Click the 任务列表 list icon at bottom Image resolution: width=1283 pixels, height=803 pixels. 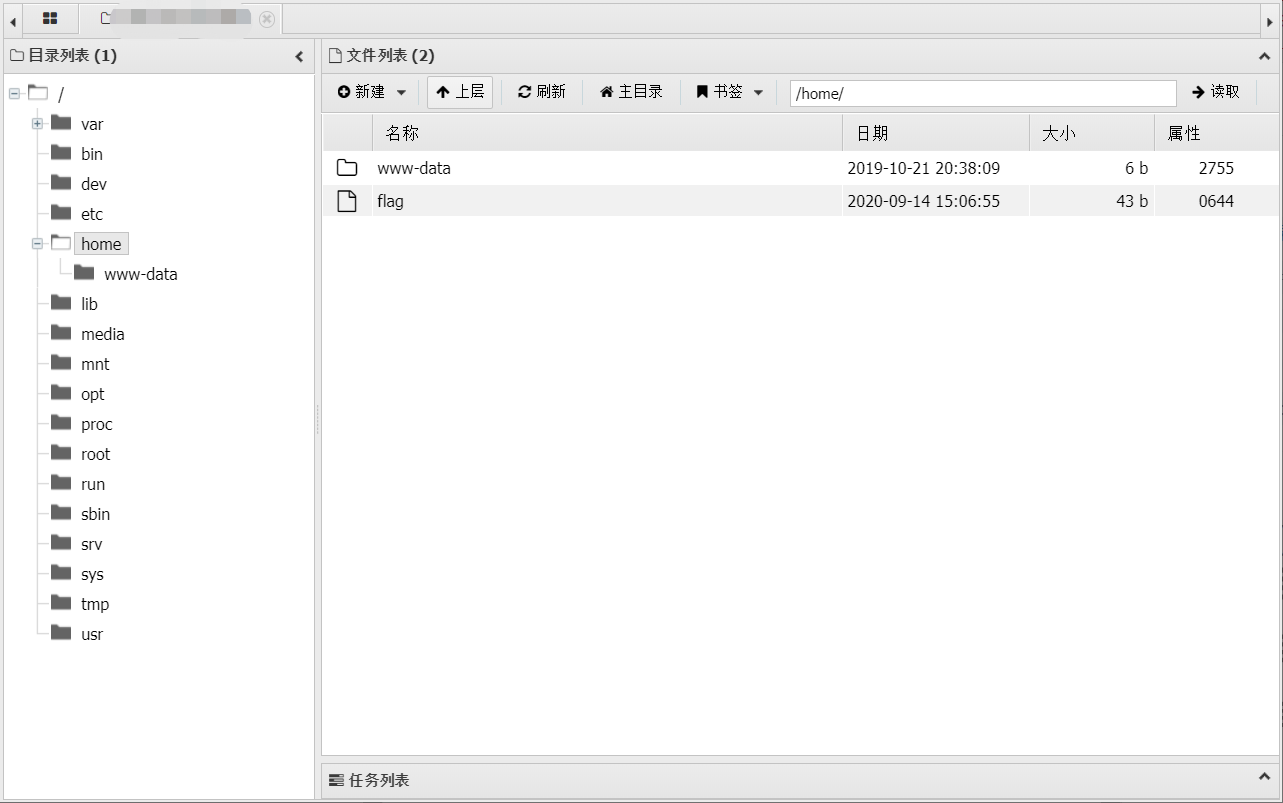338,779
